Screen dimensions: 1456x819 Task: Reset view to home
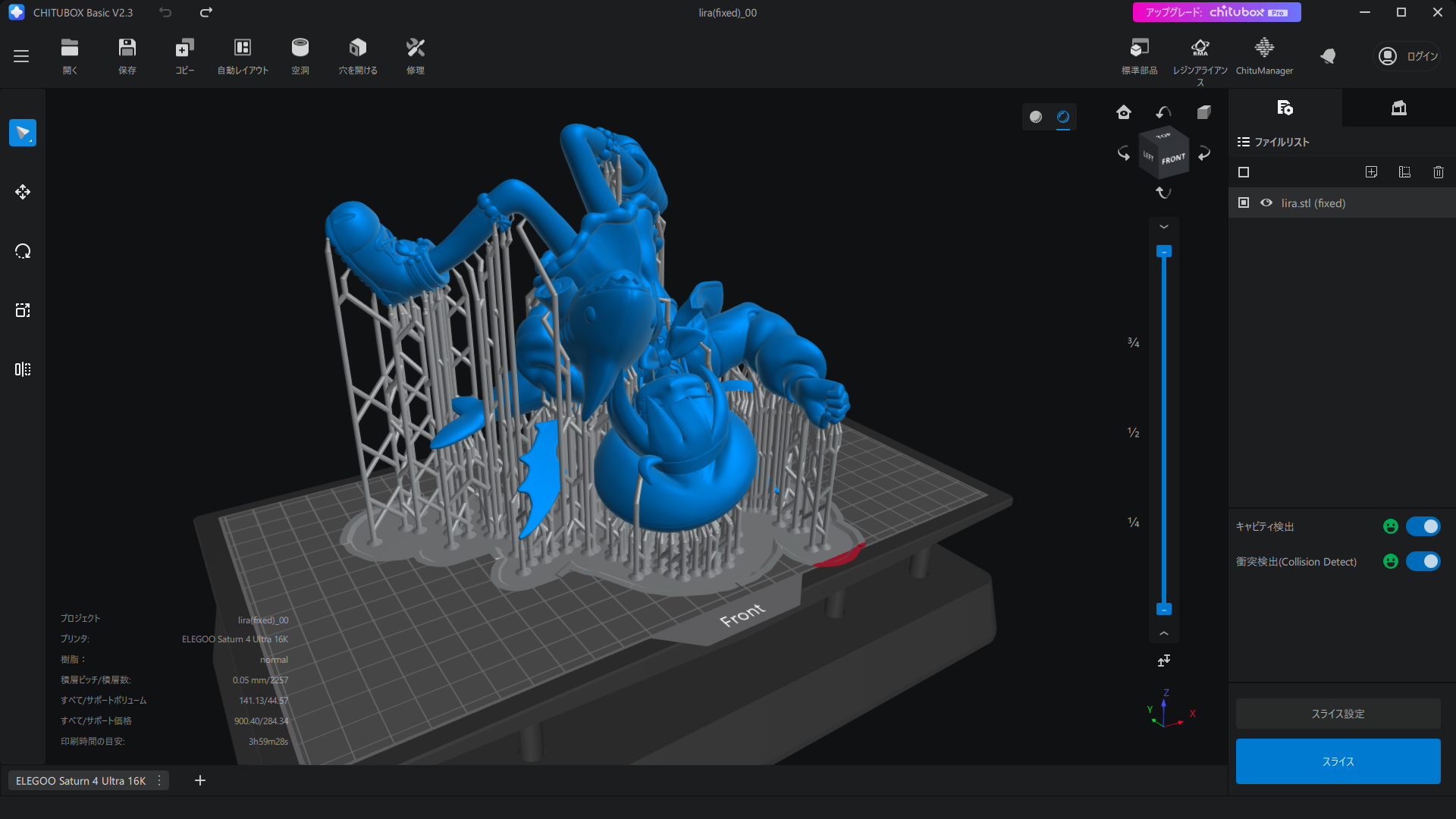click(1124, 112)
